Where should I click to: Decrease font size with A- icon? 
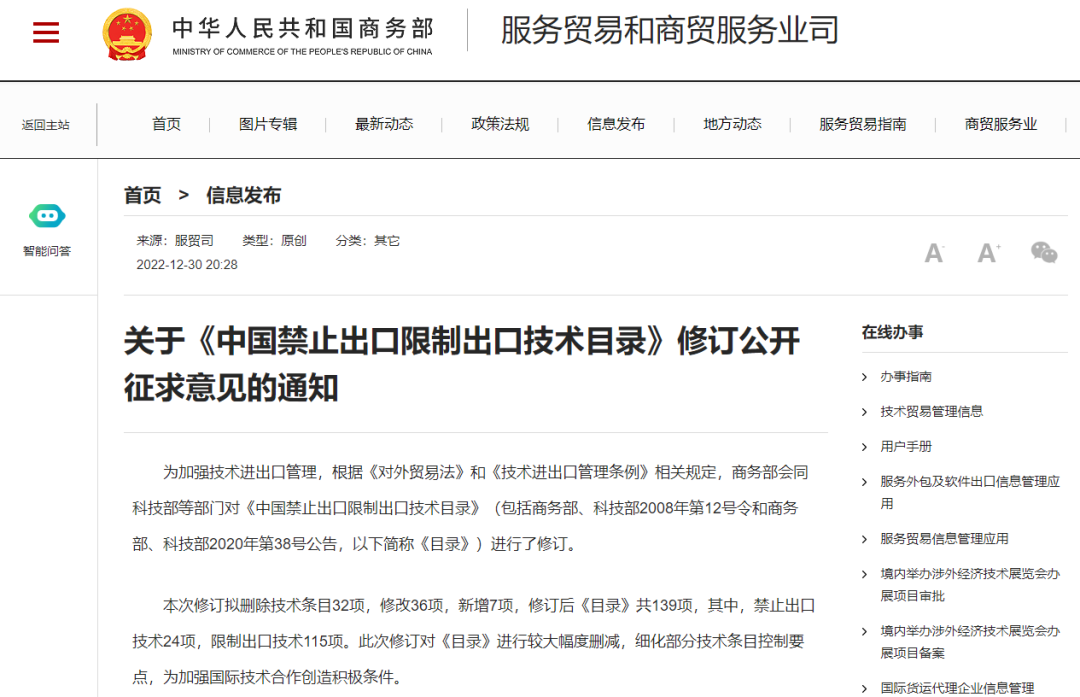(x=934, y=253)
